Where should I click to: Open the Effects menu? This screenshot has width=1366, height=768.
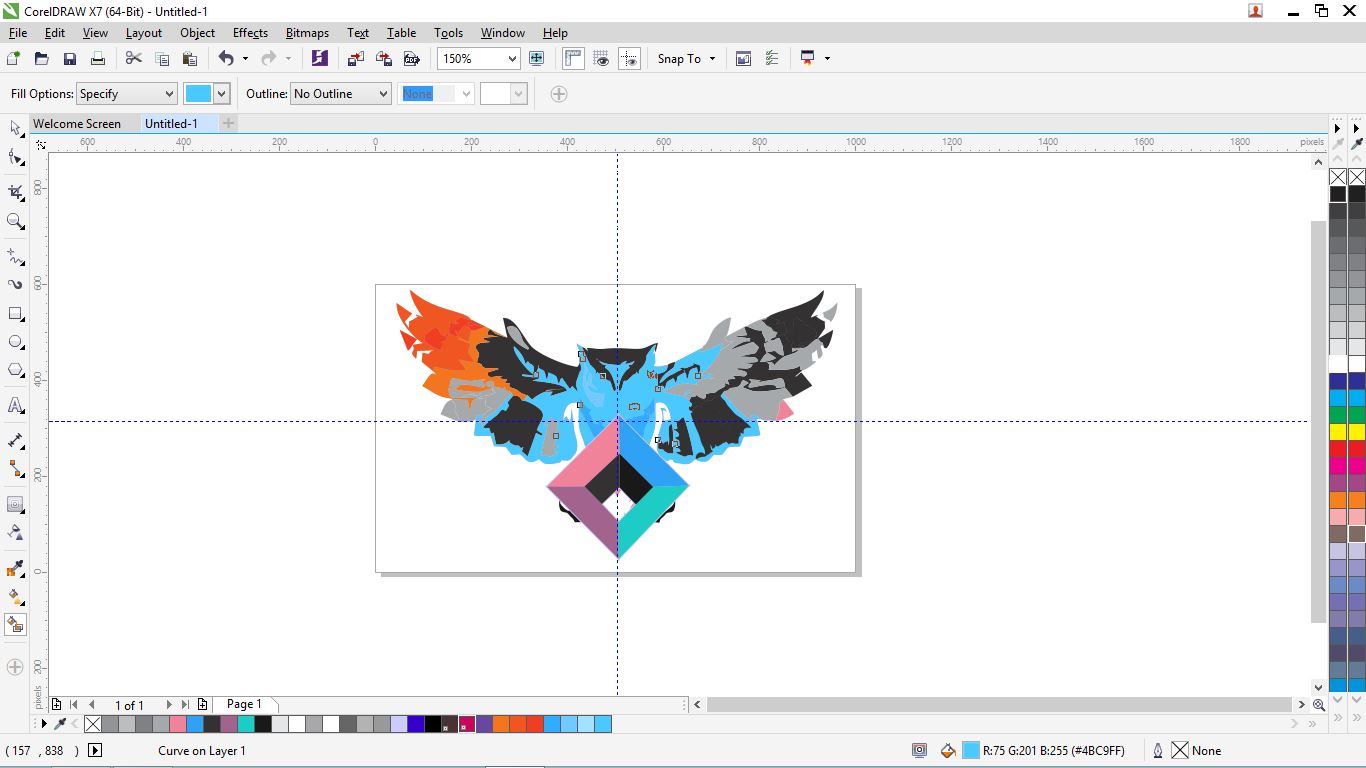pos(250,33)
